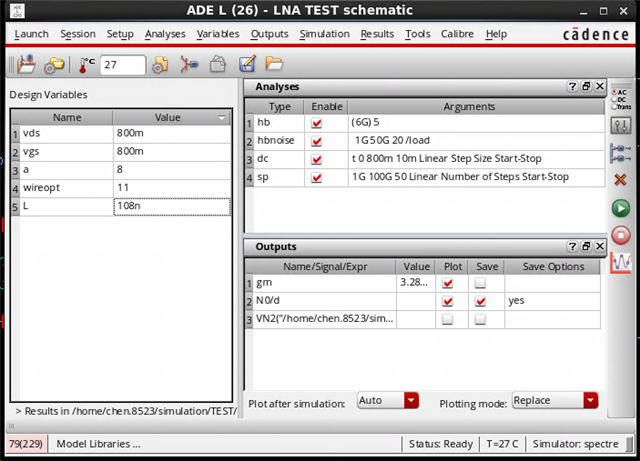
Task: Click the orange X delete icon
Action: 620,180
